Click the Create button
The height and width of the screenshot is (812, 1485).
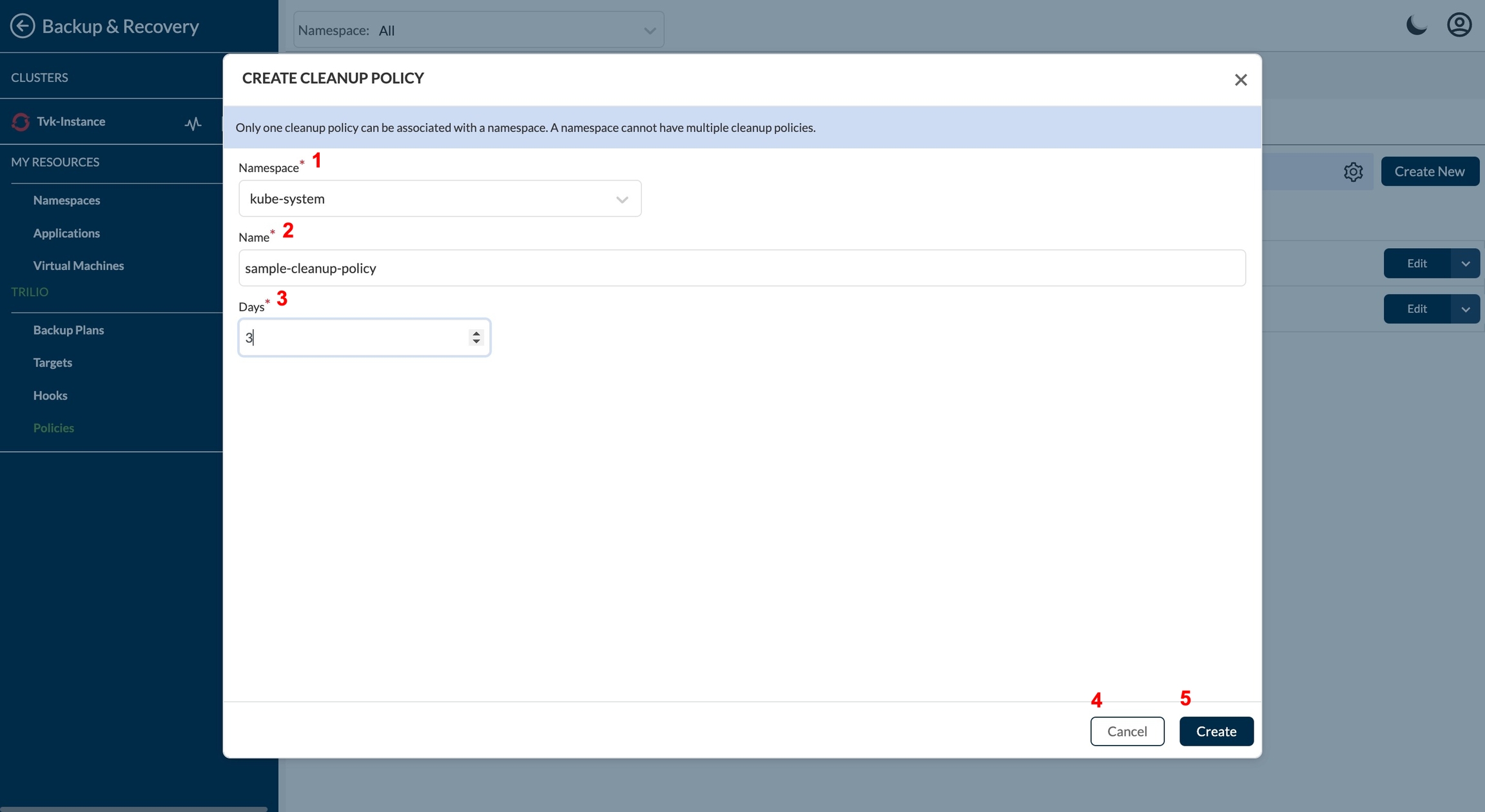(x=1216, y=731)
